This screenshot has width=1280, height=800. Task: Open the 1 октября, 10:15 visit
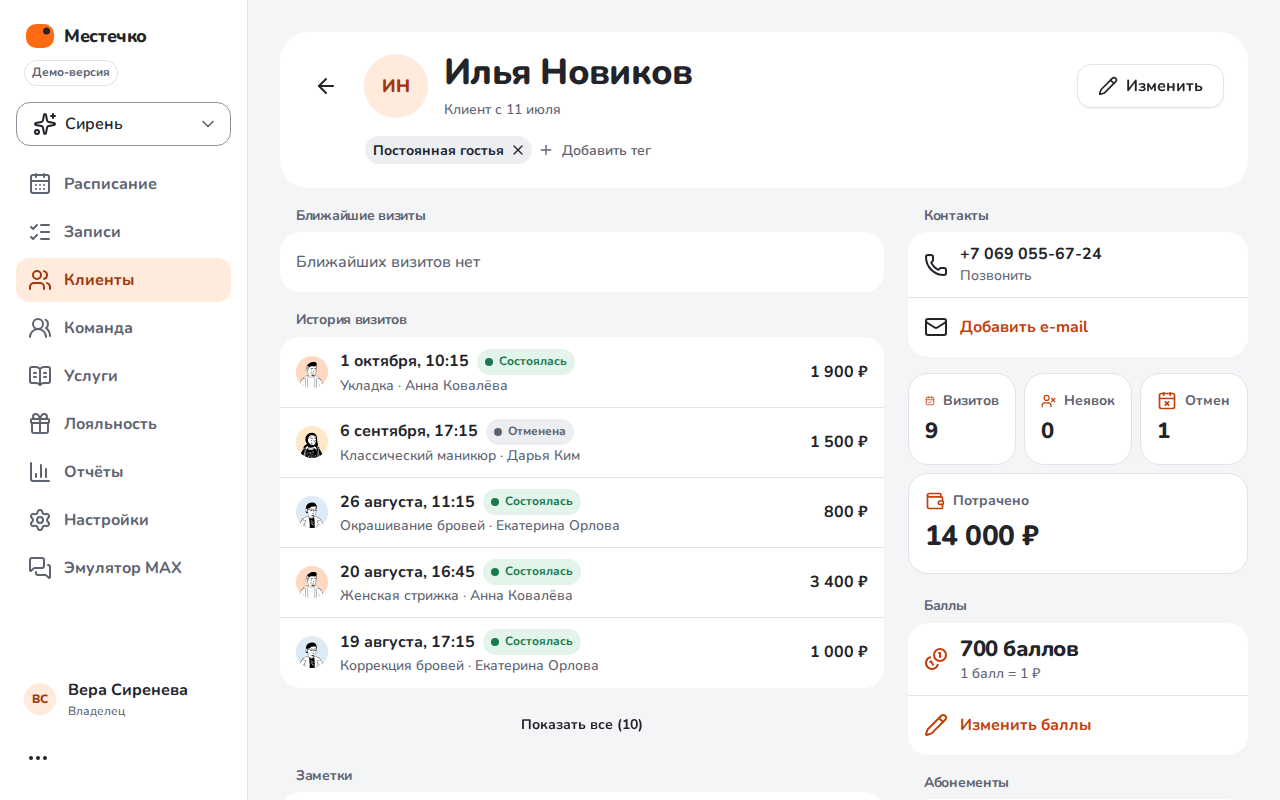582,372
